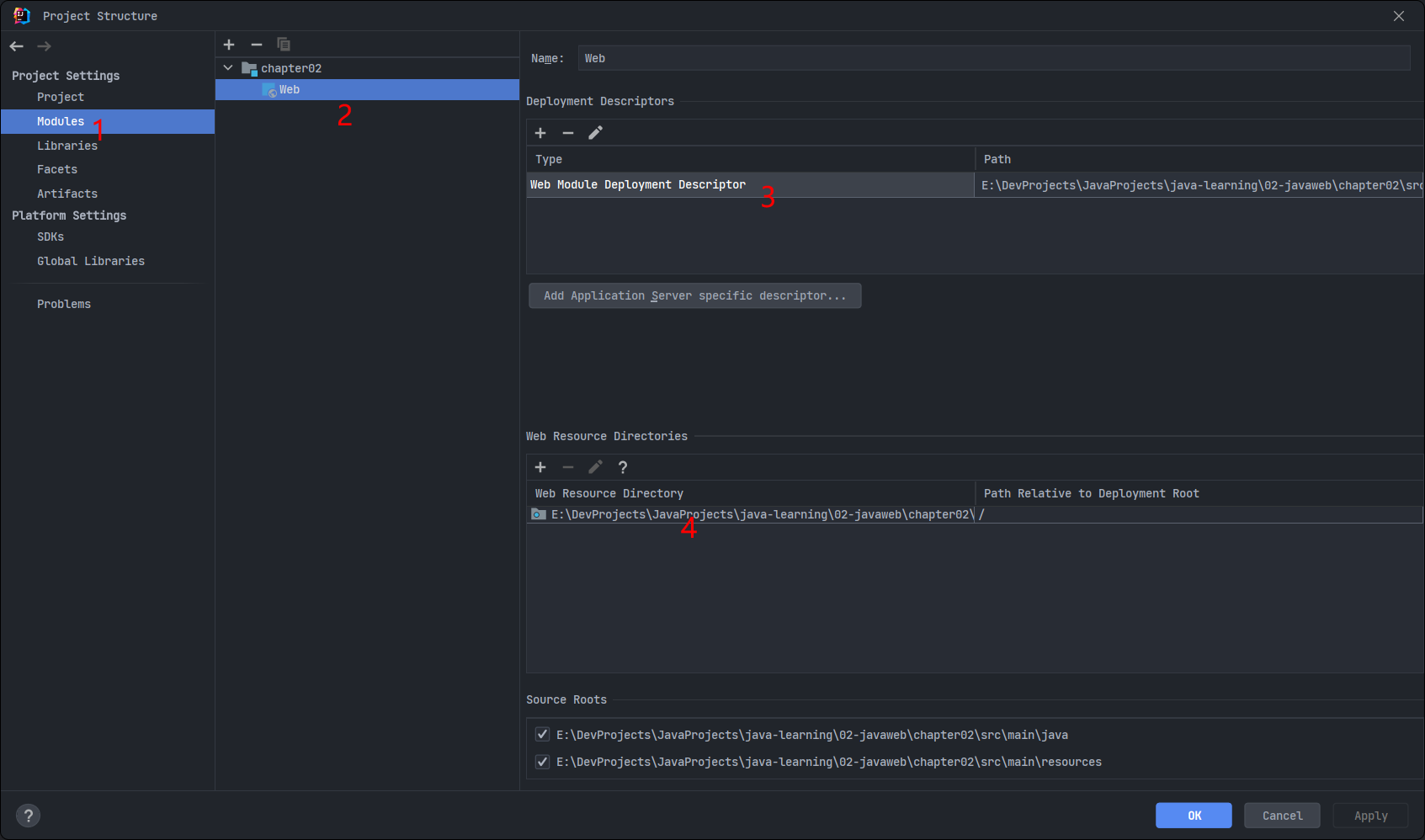
Task: Add a web resource directory
Action: (x=540, y=467)
